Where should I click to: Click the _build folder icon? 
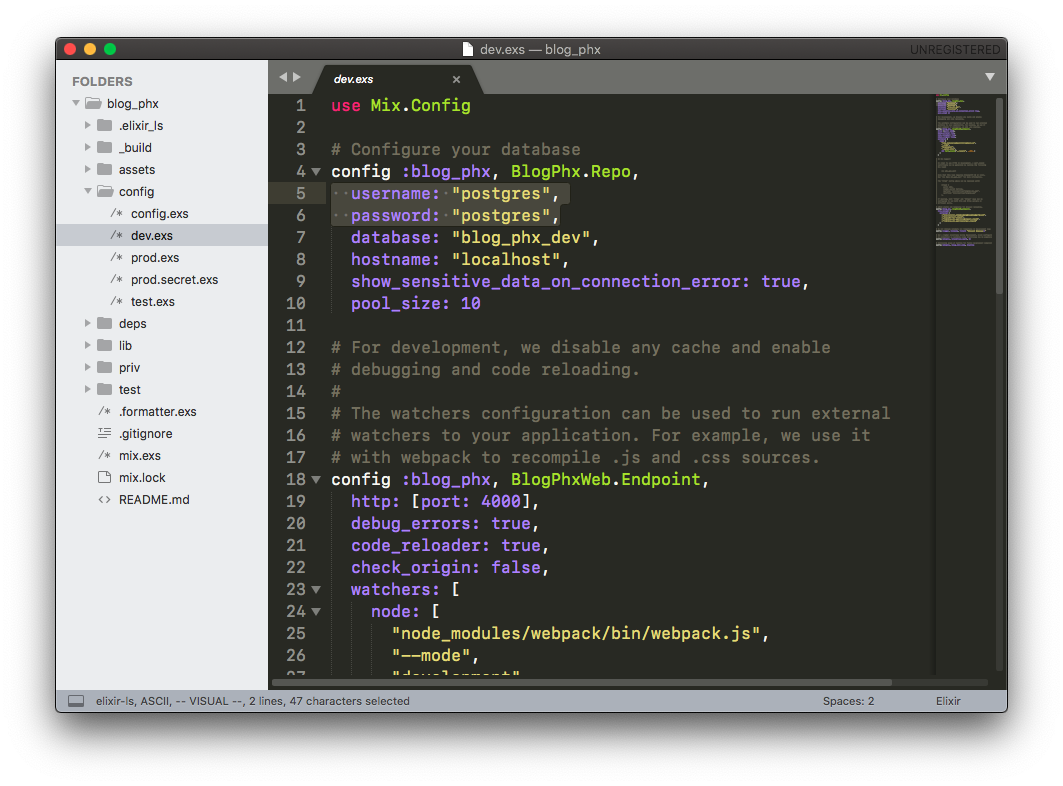pyautogui.click(x=104, y=147)
